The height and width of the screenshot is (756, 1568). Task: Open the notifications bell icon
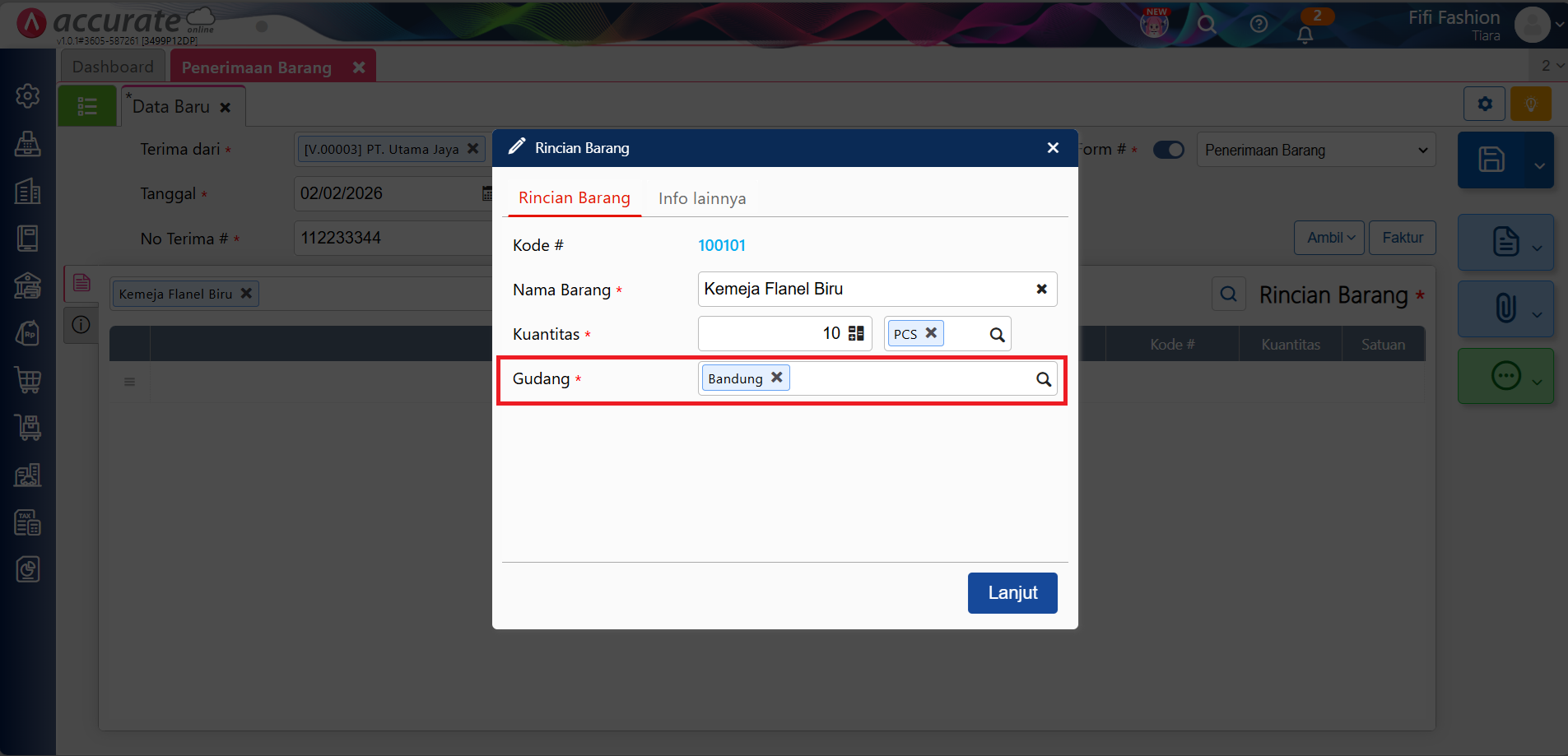point(1305,35)
